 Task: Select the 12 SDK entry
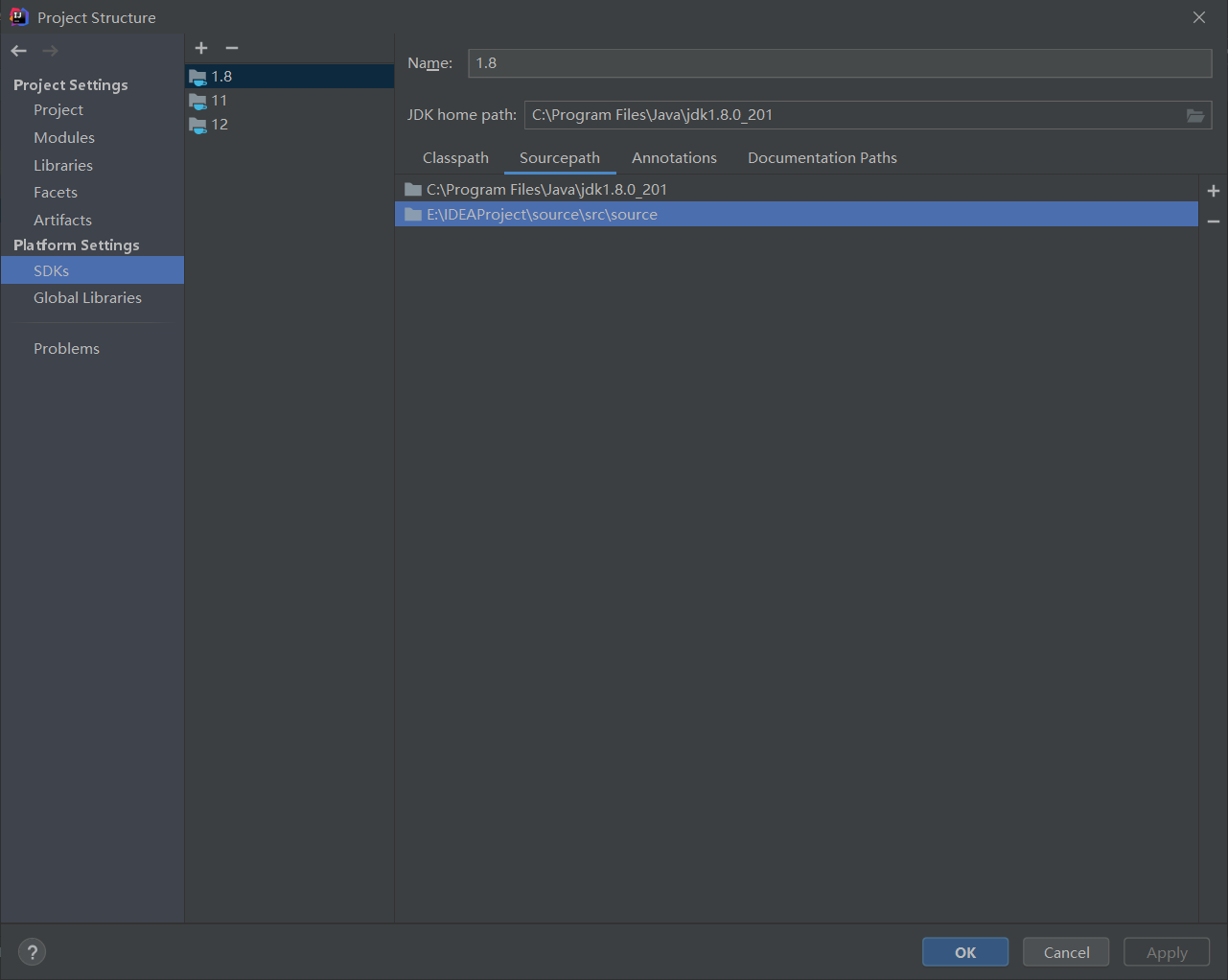(x=290, y=125)
